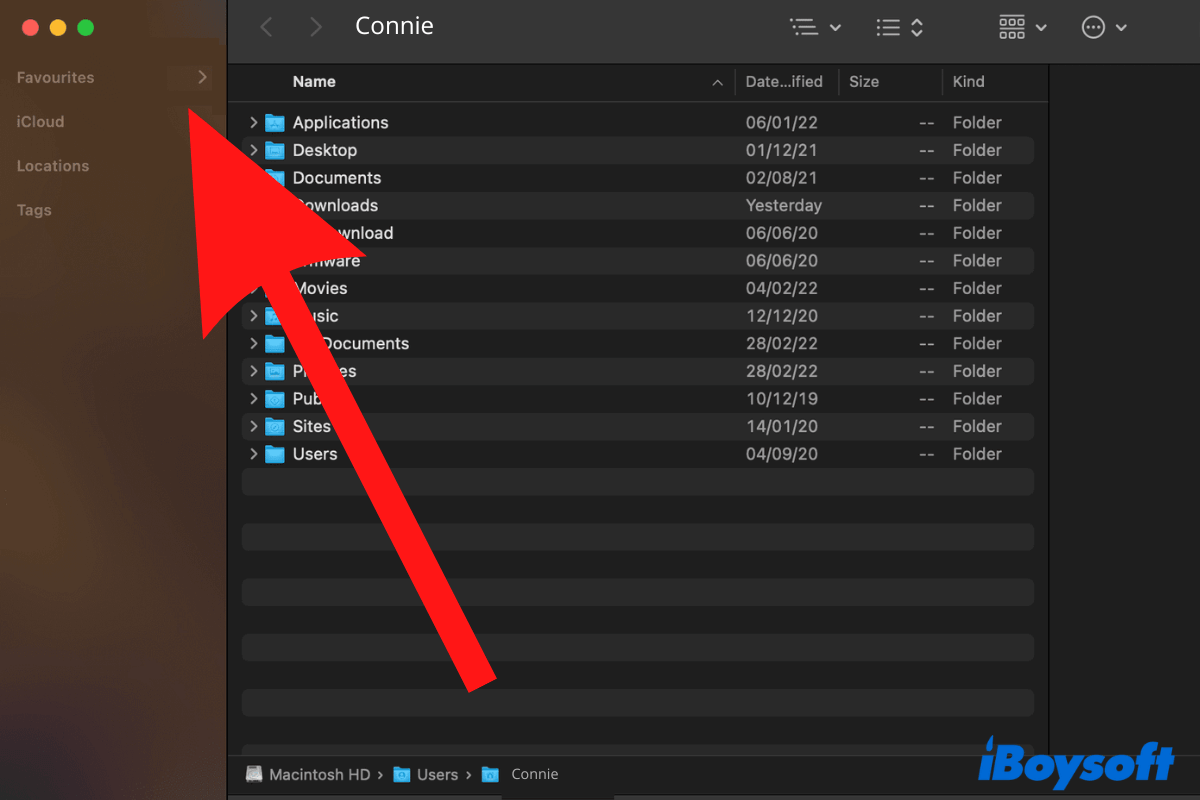
Task: Click the Users folder icon in path bar
Action: pyautogui.click(x=400, y=773)
